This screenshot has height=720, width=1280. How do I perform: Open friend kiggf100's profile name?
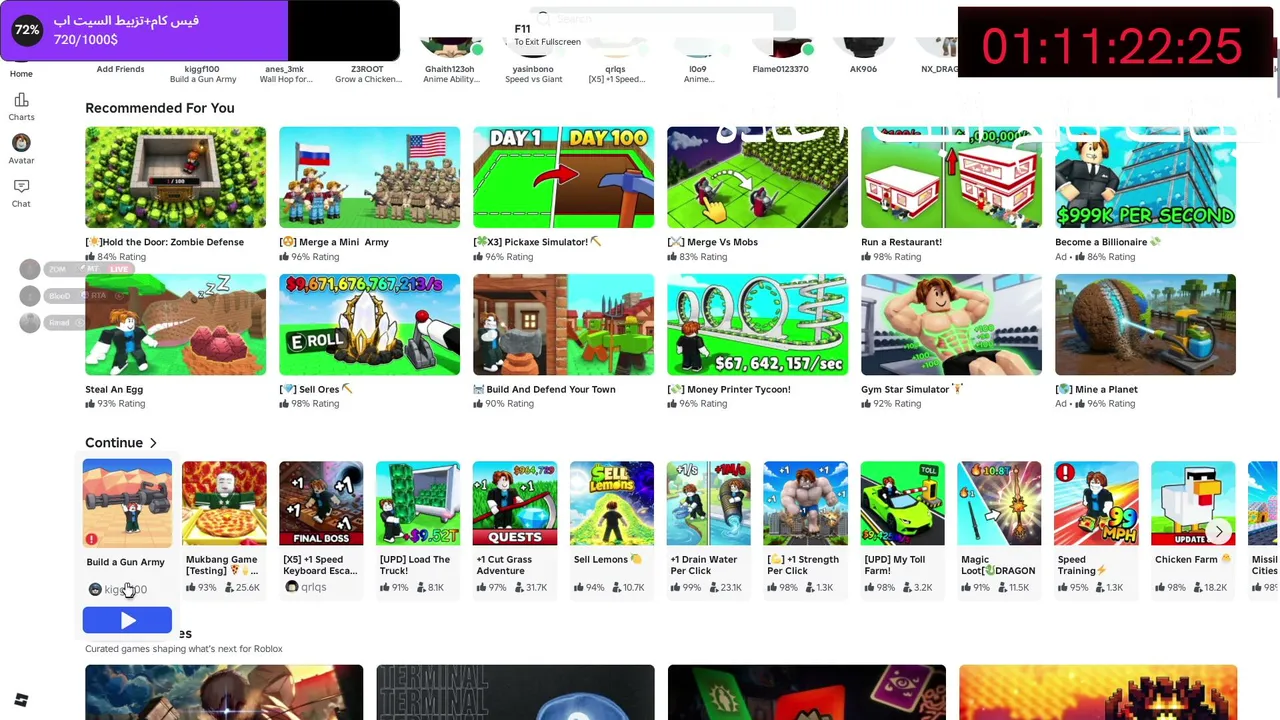point(202,69)
